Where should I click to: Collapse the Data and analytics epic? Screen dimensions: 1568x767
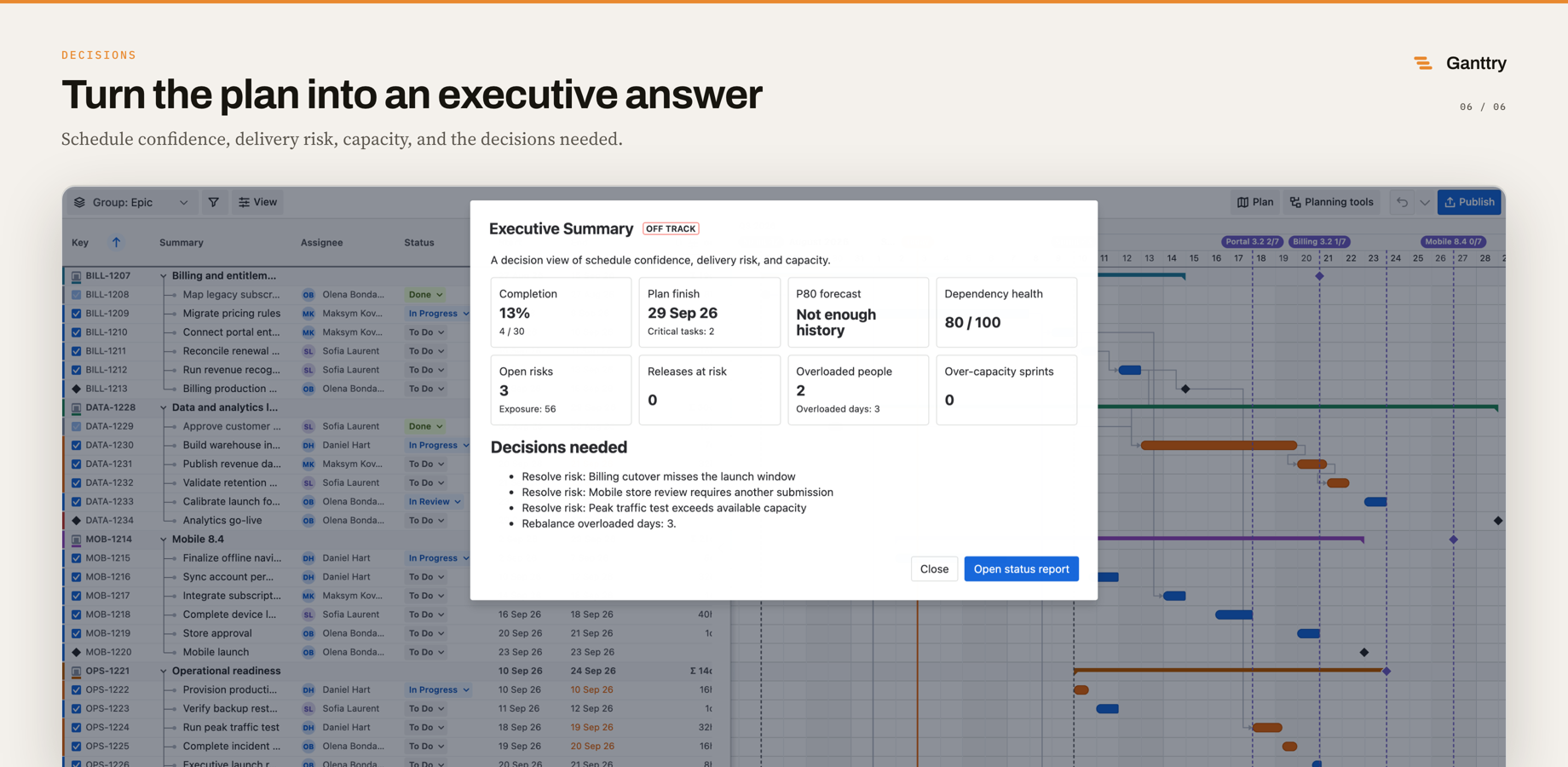point(163,407)
